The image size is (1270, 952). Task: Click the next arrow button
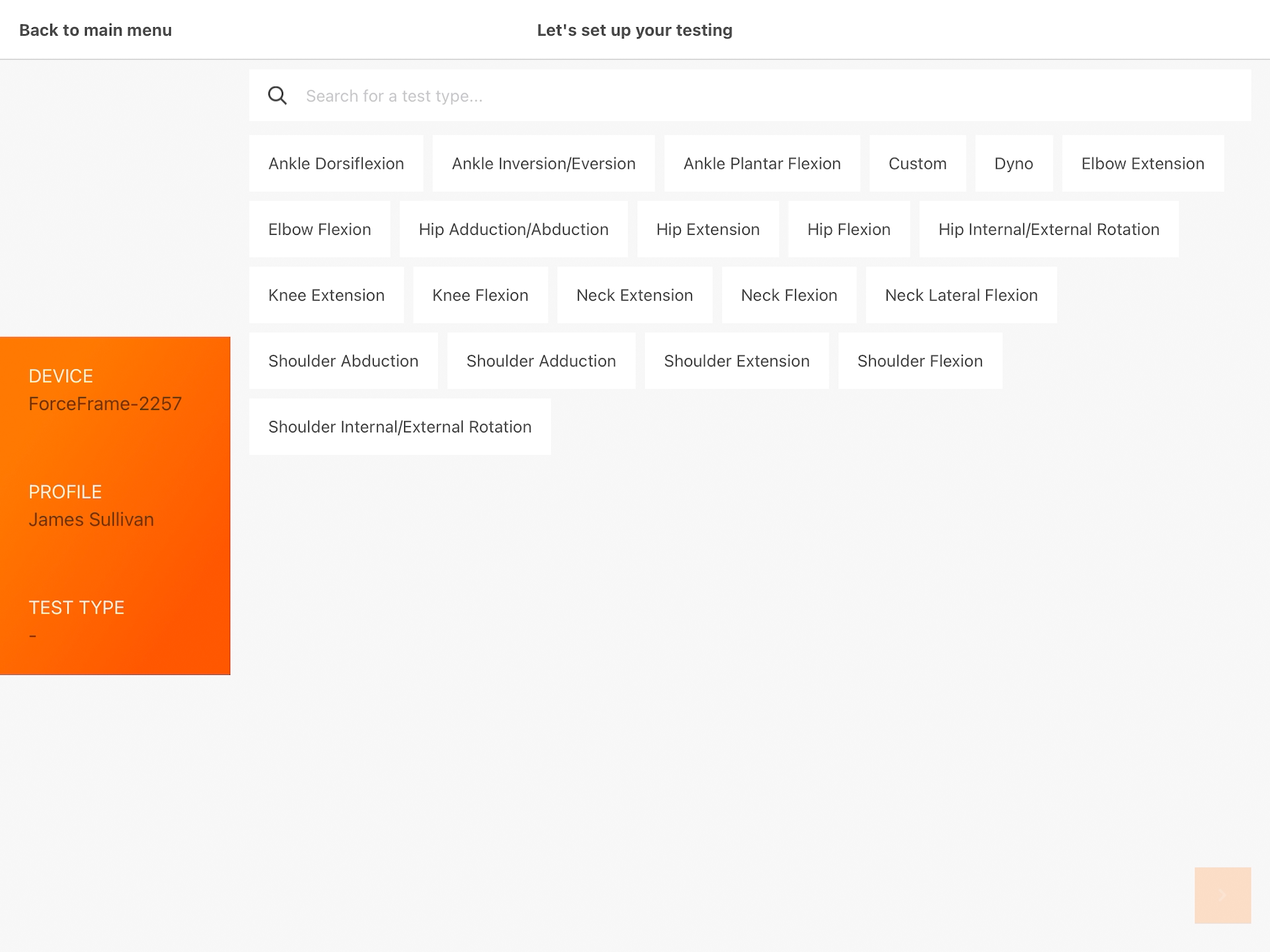[1222, 895]
